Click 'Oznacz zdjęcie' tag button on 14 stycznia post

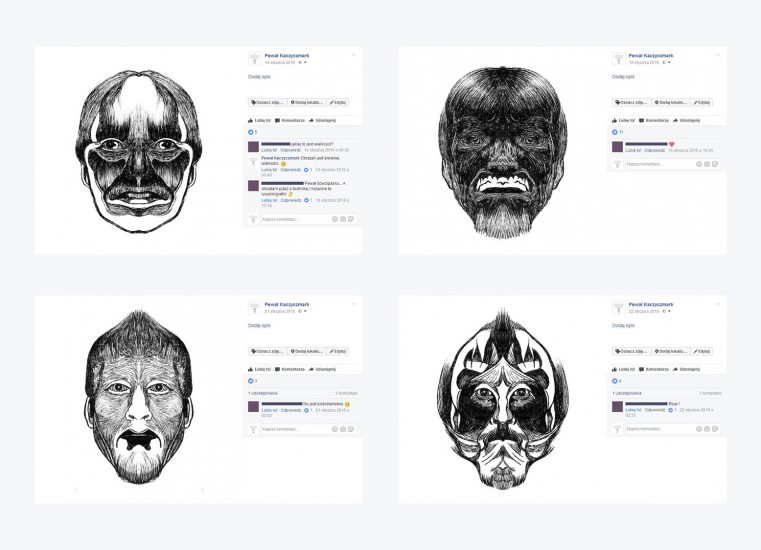[x=267, y=102]
